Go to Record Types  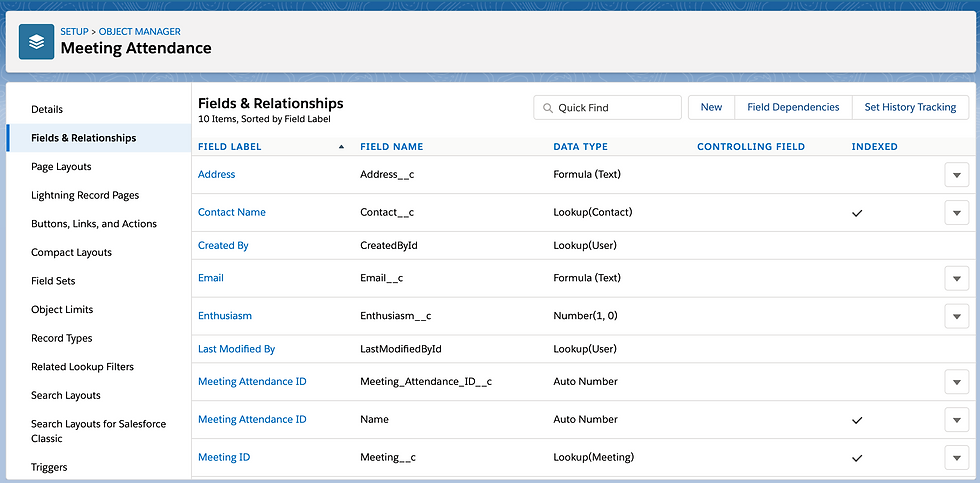tap(62, 339)
